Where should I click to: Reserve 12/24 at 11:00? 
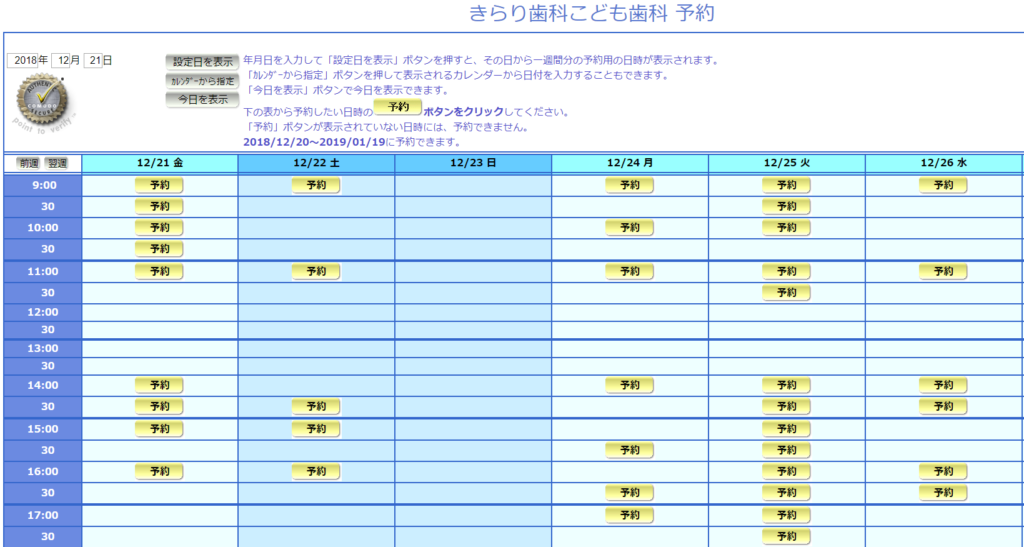tap(630, 272)
